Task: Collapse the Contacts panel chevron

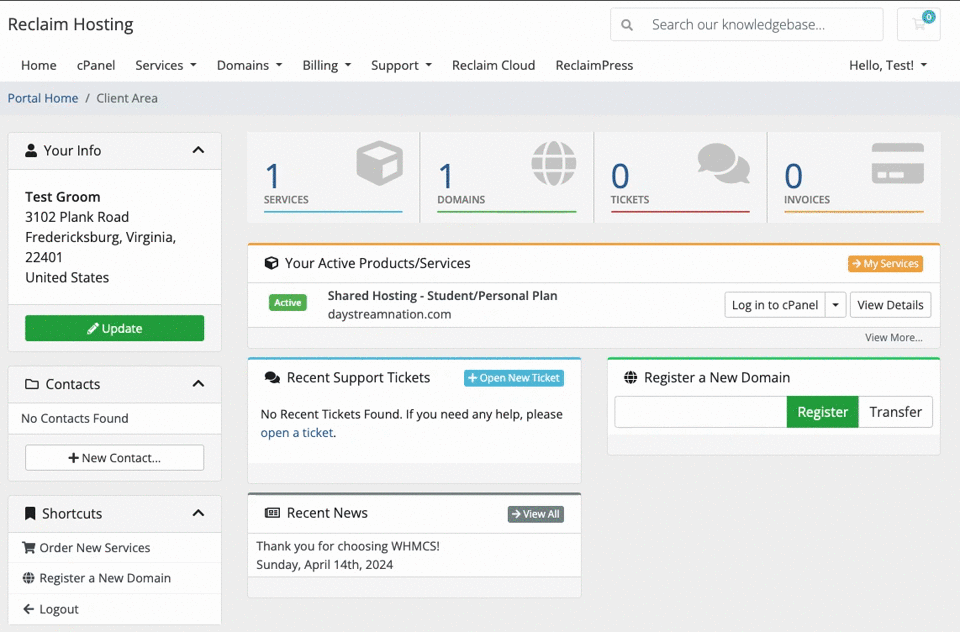Action: [x=198, y=383]
